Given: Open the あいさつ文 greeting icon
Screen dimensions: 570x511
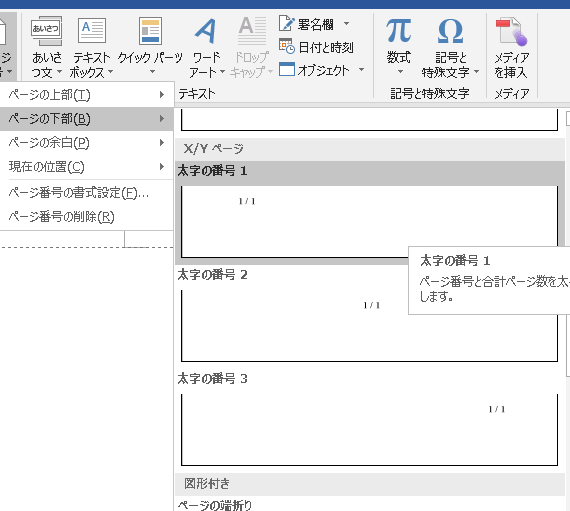Looking at the screenshot, I should 46,31.
